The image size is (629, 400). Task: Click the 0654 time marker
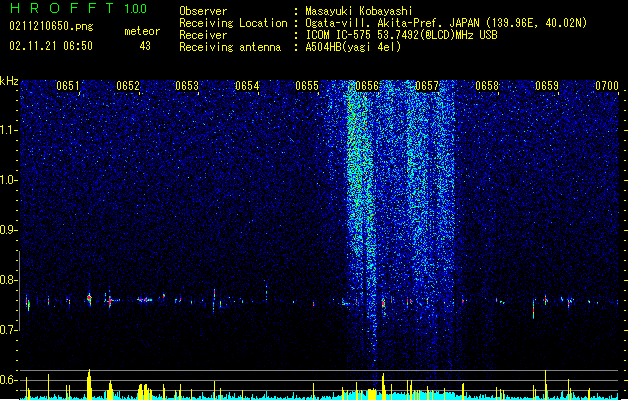pyautogui.click(x=247, y=86)
